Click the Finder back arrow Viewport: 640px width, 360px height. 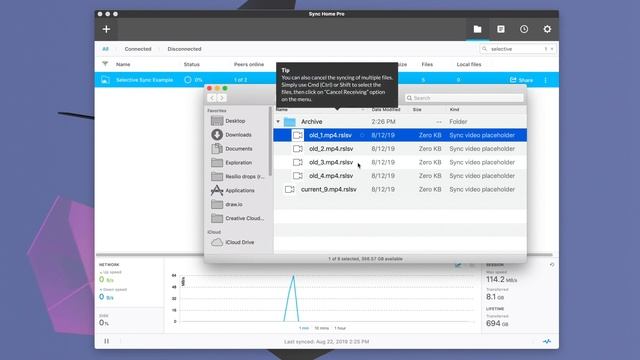[x=211, y=98]
